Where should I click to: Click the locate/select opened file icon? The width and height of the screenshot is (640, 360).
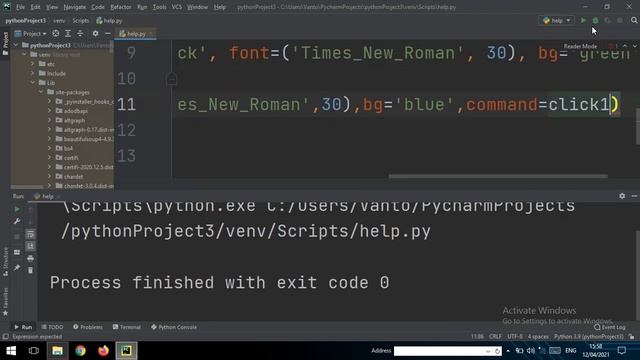(x=56, y=33)
